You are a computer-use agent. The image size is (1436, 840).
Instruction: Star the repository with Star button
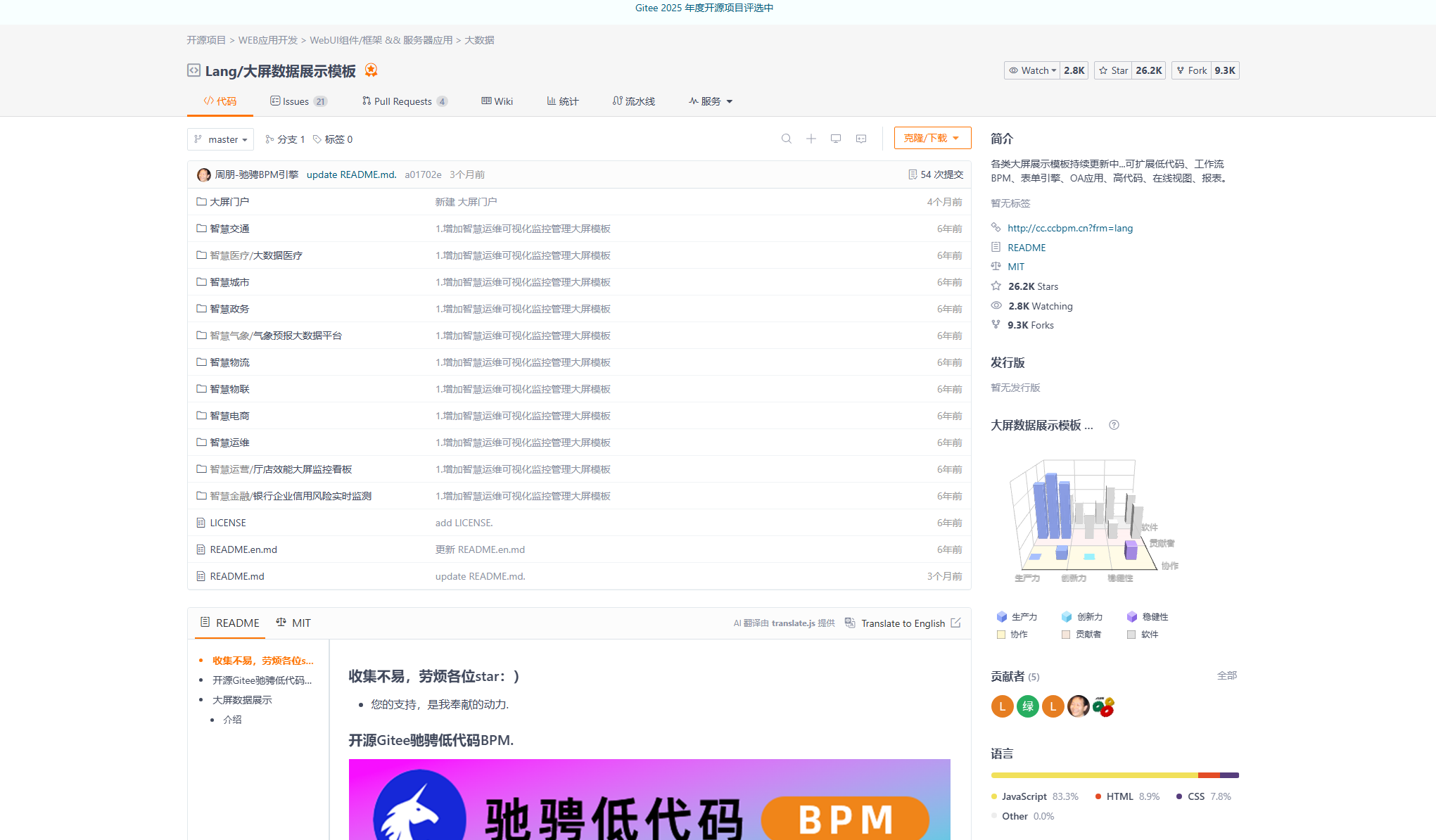click(1113, 70)
